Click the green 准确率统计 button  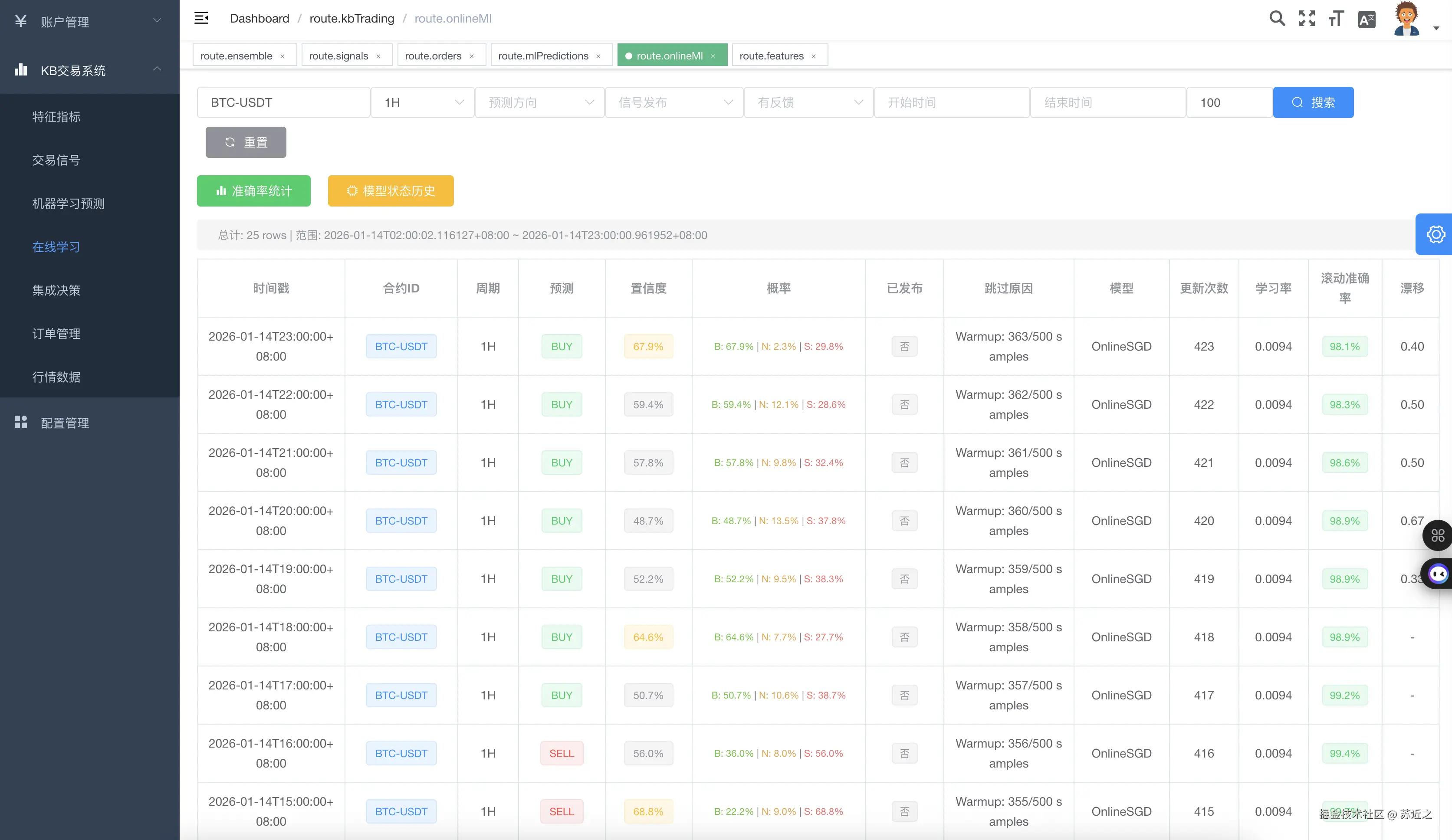coord(253,191)
